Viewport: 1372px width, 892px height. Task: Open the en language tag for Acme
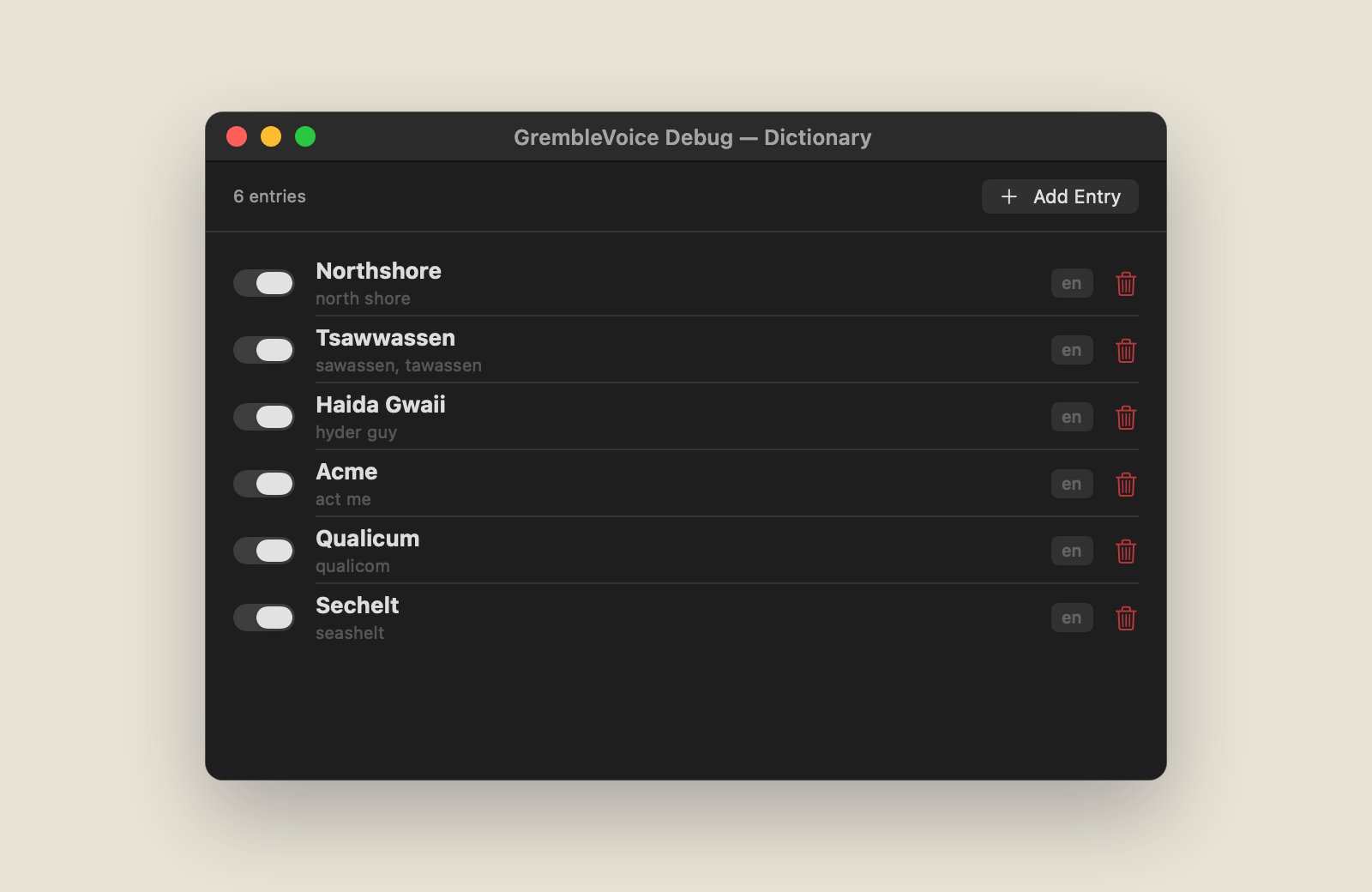tap(1072, 484)
